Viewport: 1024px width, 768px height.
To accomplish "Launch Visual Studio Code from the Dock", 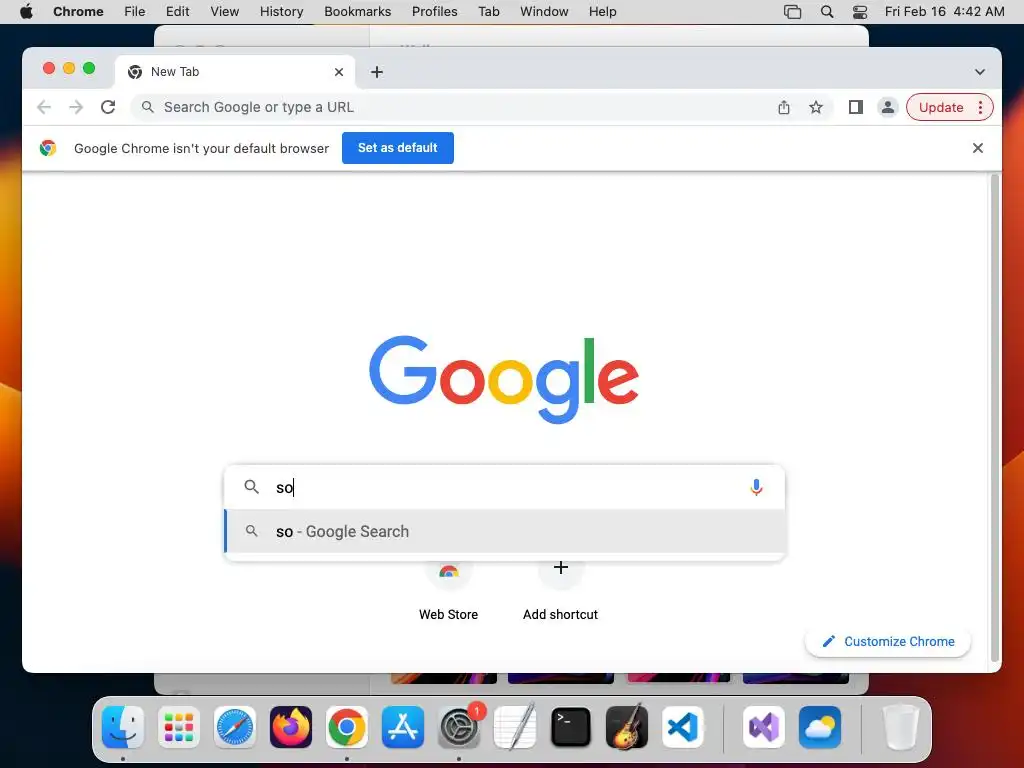I will pos(683,727).
